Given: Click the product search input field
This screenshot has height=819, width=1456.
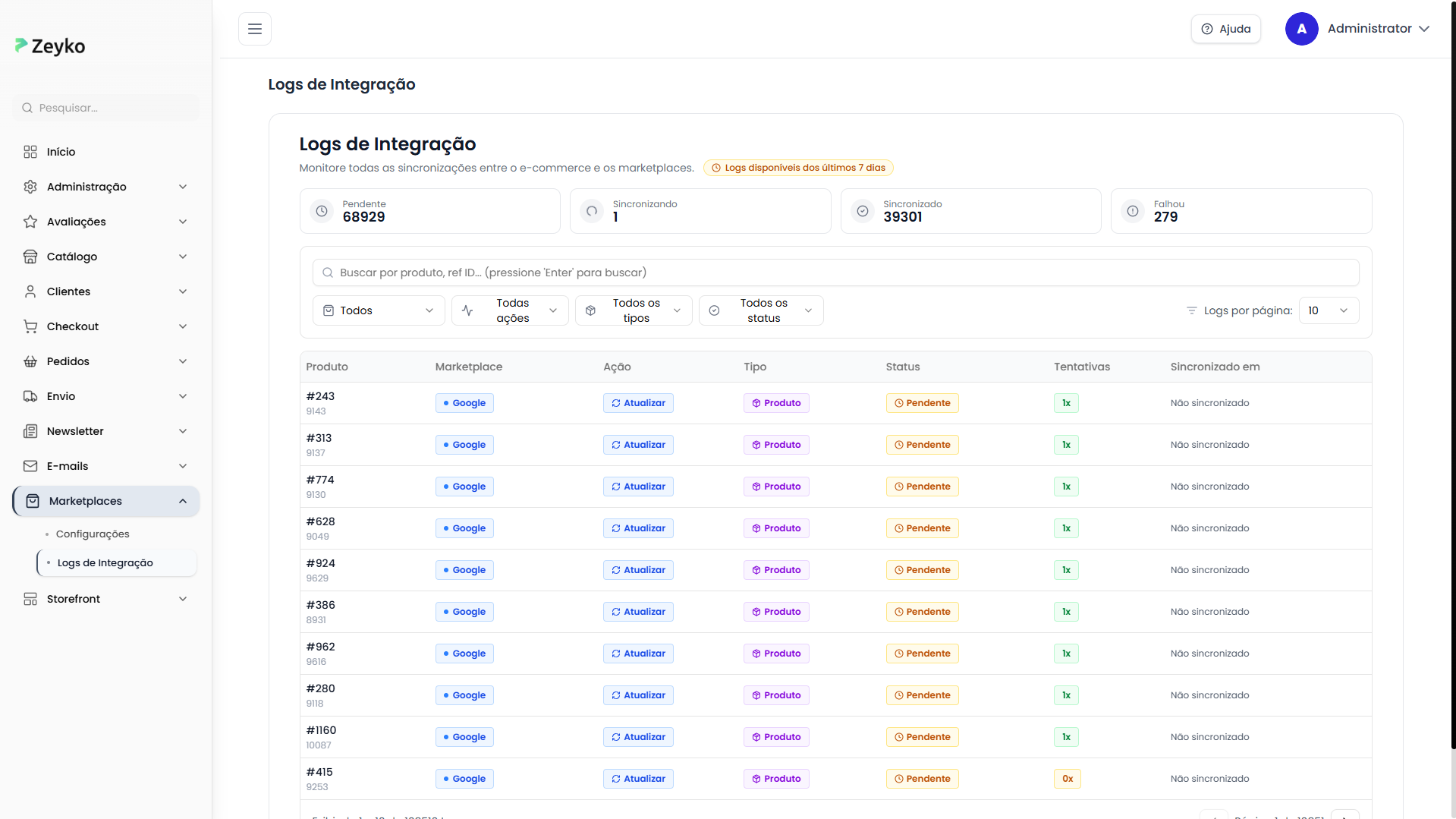Looking at the screenshot, I should (x=835, y=272).
